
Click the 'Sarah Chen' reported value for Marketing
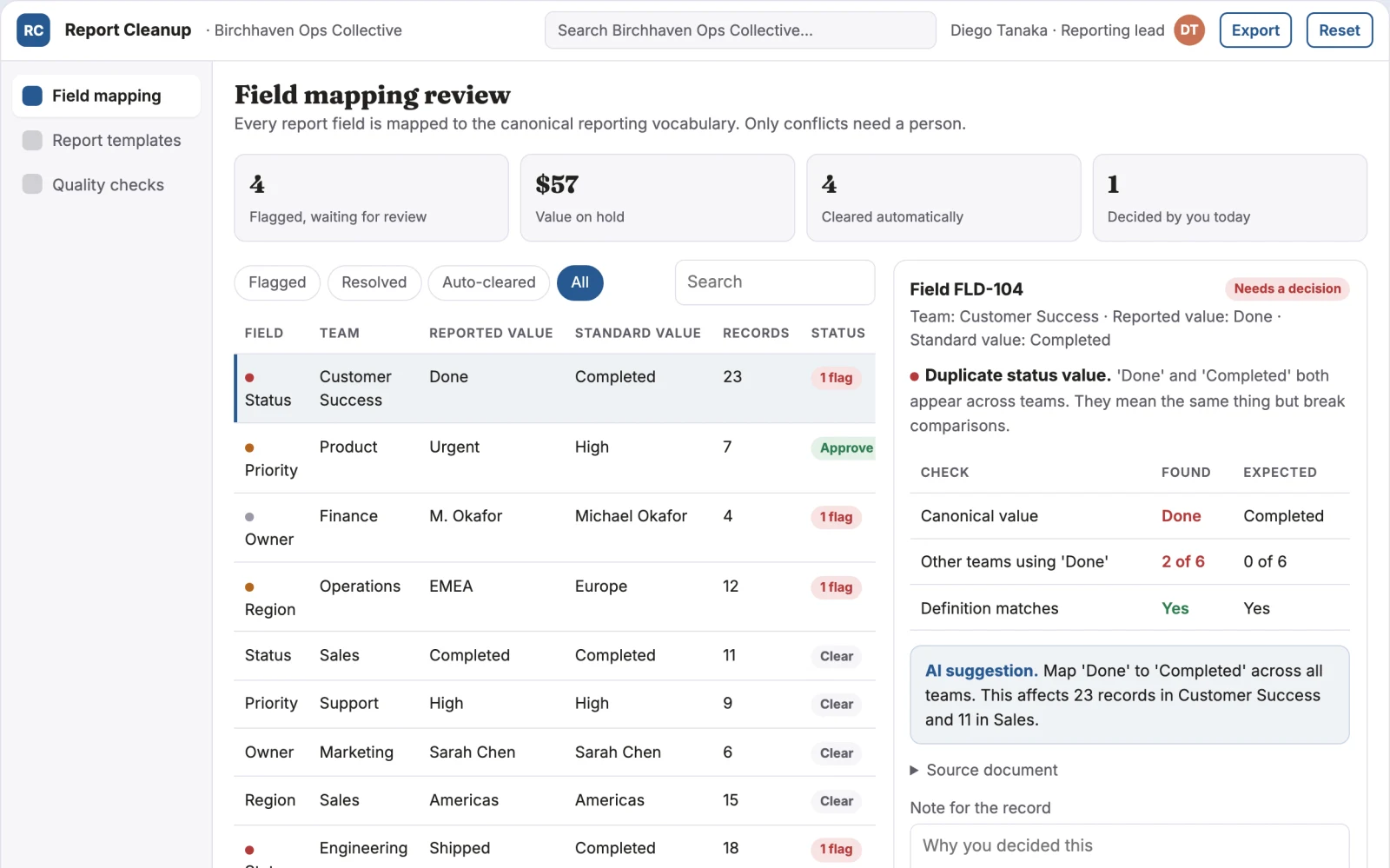[473, 752]
